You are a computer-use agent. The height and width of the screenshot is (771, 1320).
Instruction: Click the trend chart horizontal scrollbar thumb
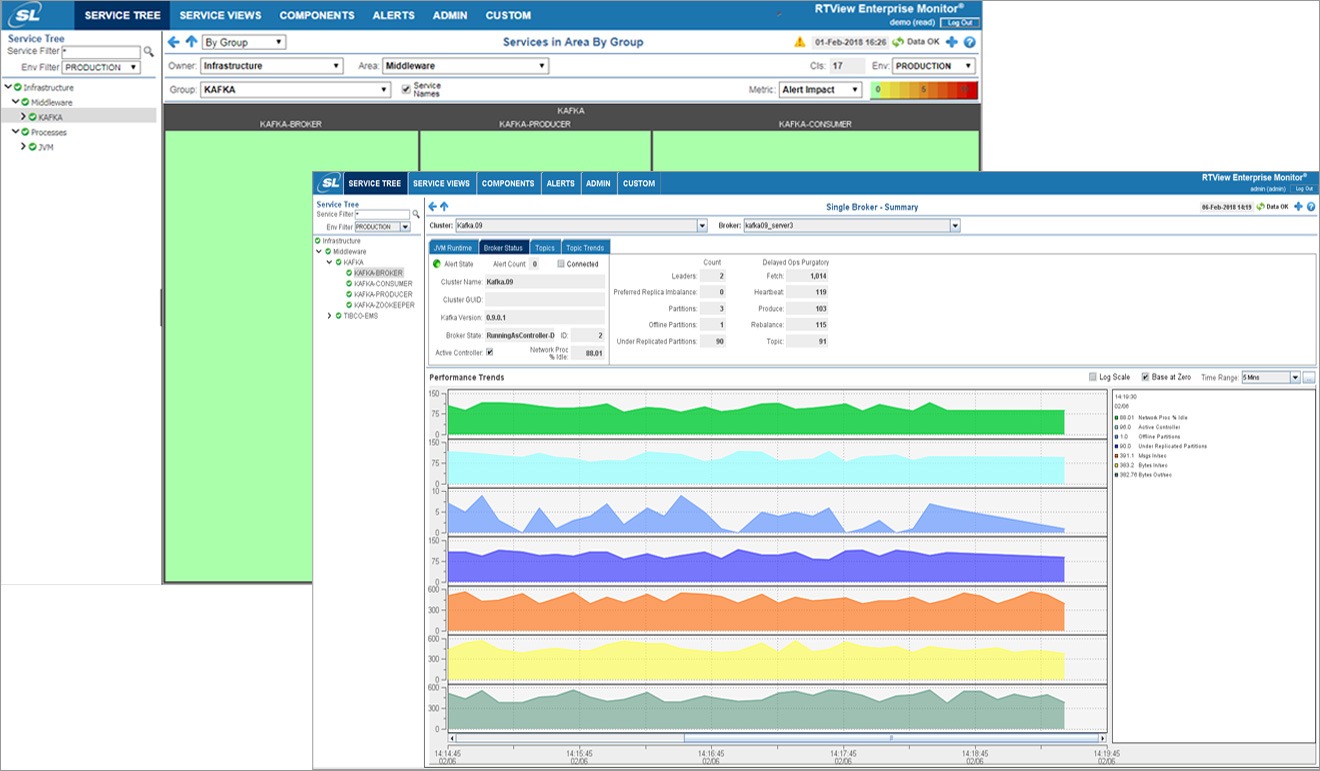890,738
